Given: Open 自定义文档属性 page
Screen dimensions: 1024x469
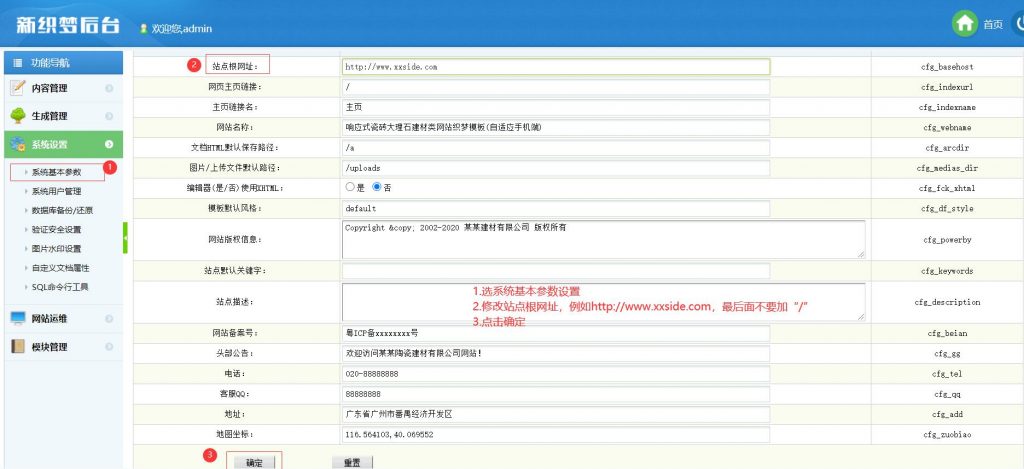Looking at the screenshot, I should (60, 268).
